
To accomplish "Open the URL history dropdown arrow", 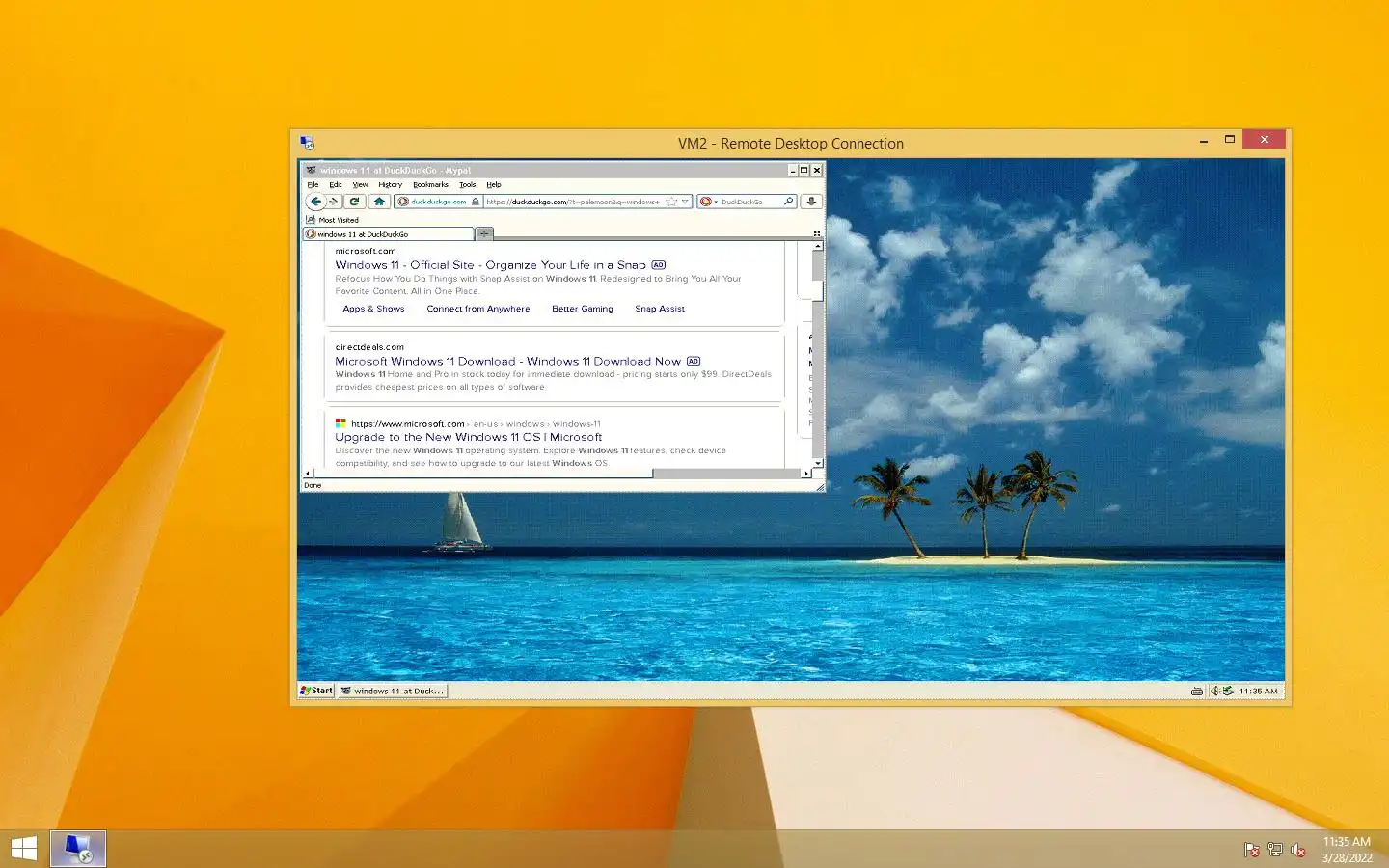I will point(685,202).
